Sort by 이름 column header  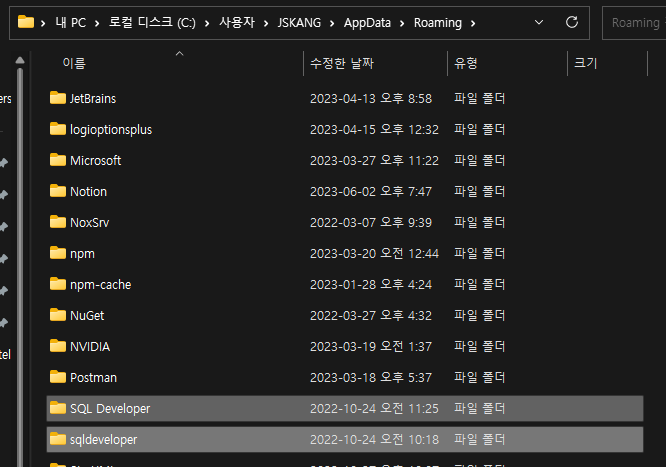(74, 63)
